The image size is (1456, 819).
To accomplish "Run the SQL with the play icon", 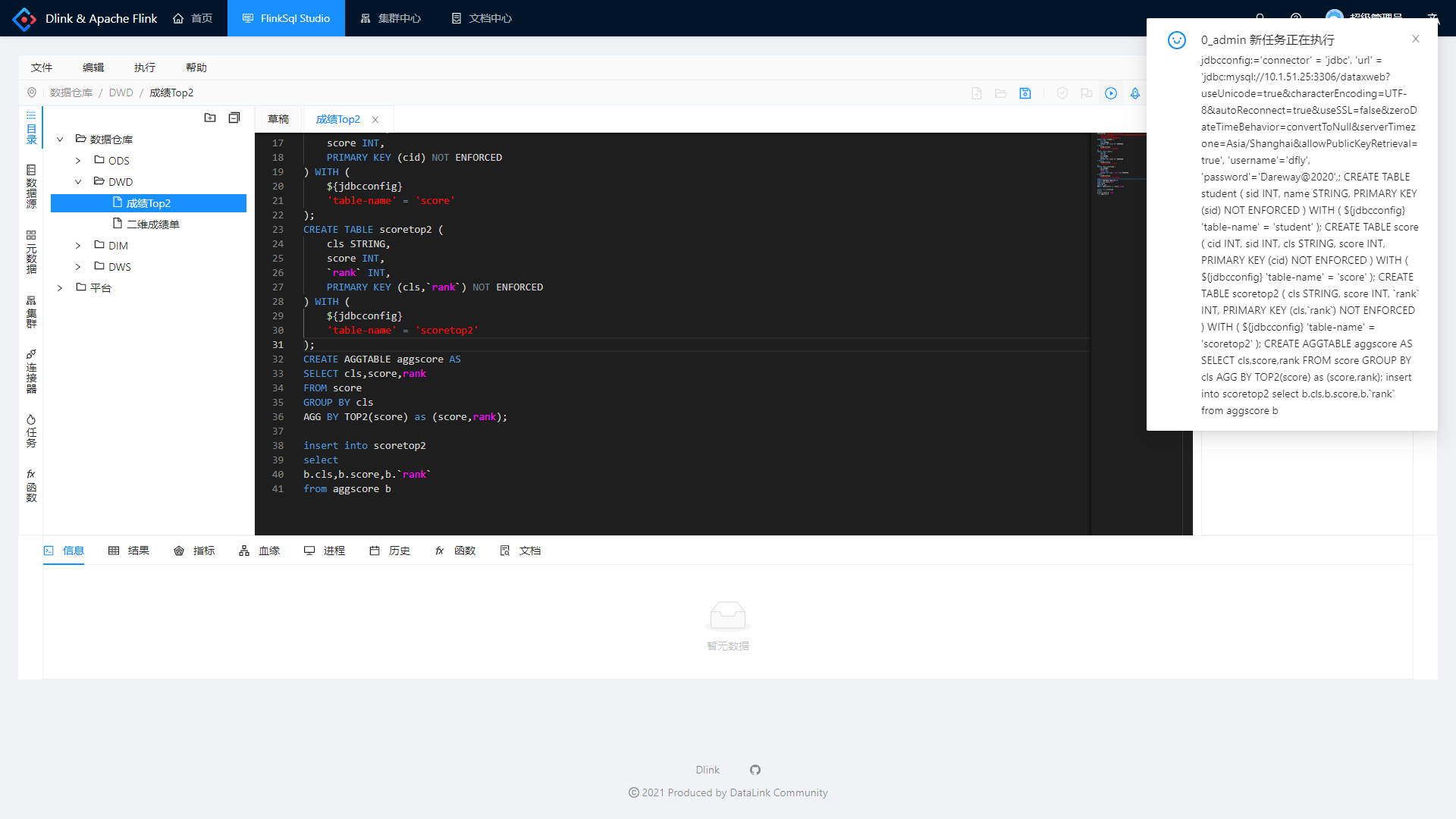I will point(1111,93).
